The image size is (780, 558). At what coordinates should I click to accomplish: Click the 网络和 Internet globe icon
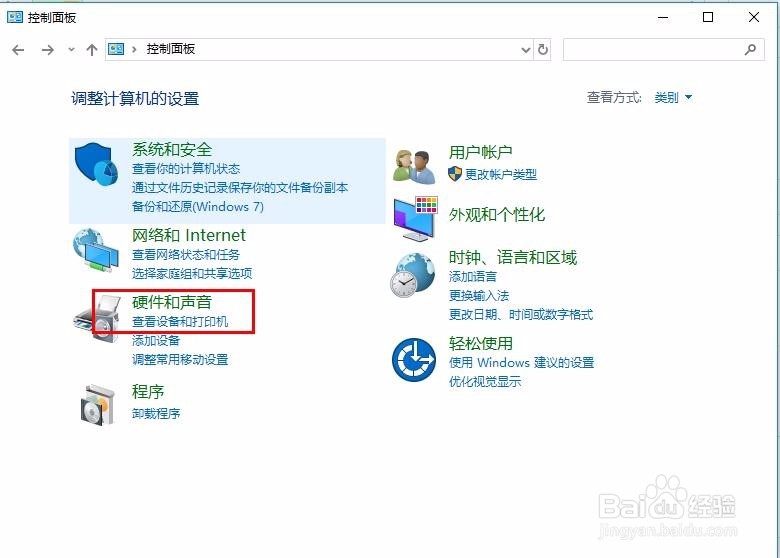tap(96, 250)
